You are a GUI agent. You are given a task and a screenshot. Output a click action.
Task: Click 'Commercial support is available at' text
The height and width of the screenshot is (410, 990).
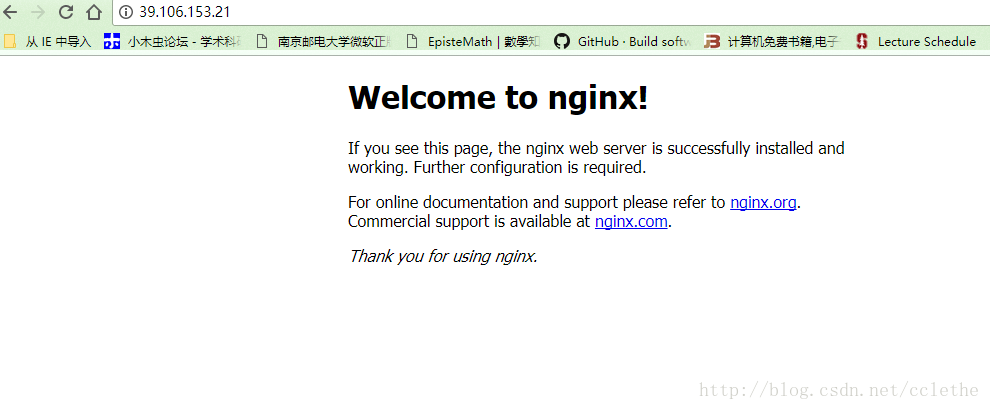click(x=469, y=222)
